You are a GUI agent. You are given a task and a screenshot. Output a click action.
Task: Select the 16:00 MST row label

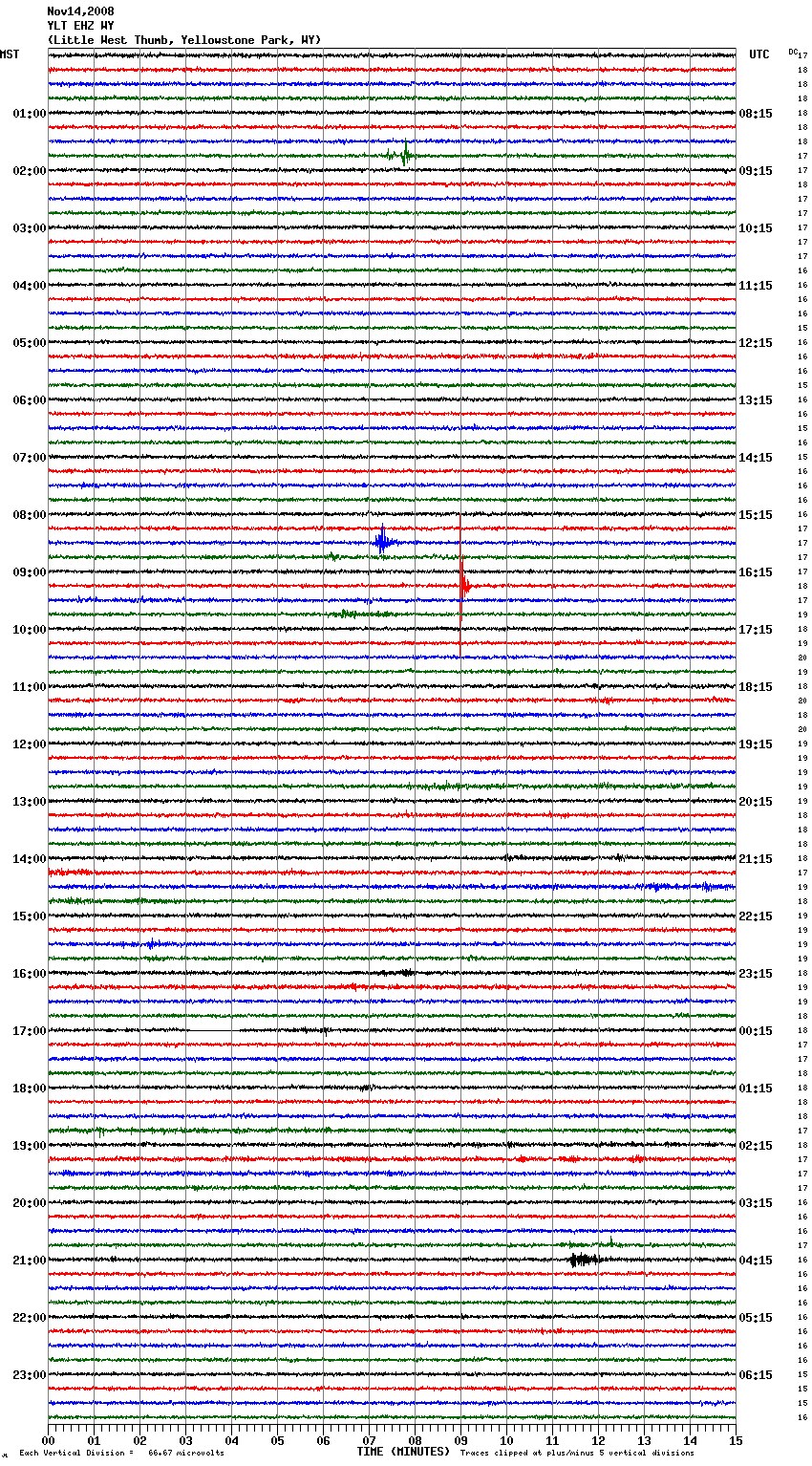click(x=30, y=974)
